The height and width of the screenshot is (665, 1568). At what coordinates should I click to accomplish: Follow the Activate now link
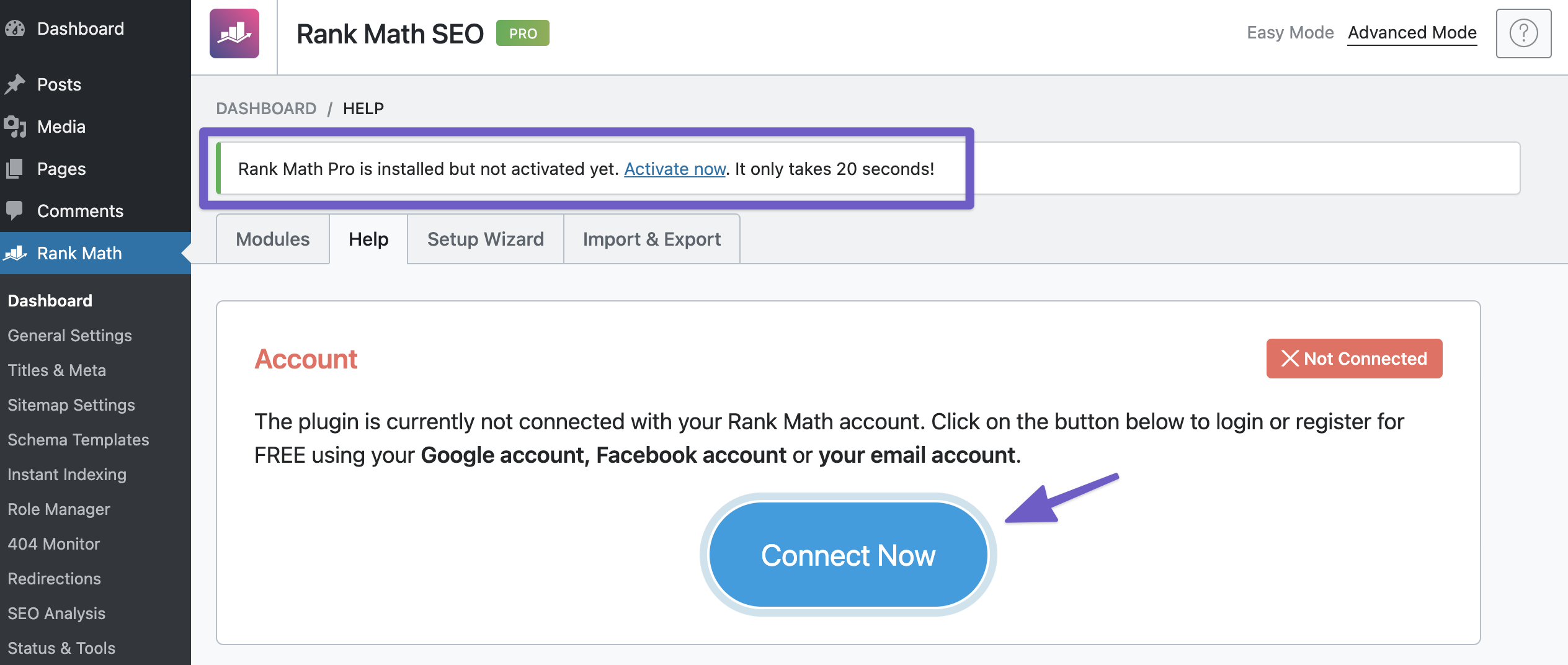click(x=675, y=169)
